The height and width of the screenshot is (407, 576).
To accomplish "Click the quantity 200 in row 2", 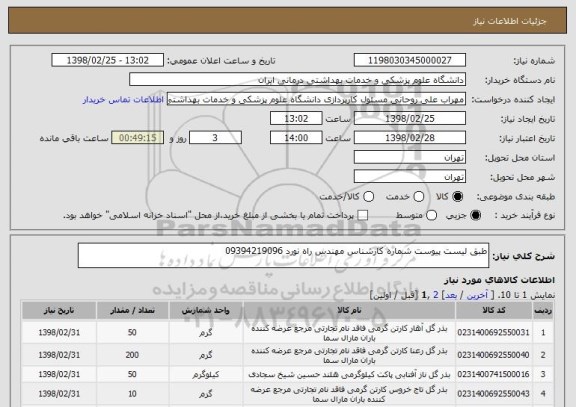I will pyautogui.click(x=132, y=355).
